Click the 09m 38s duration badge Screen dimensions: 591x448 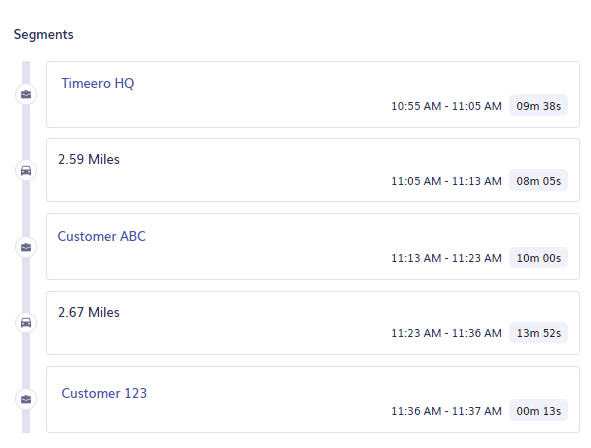(x=538, y=106)
